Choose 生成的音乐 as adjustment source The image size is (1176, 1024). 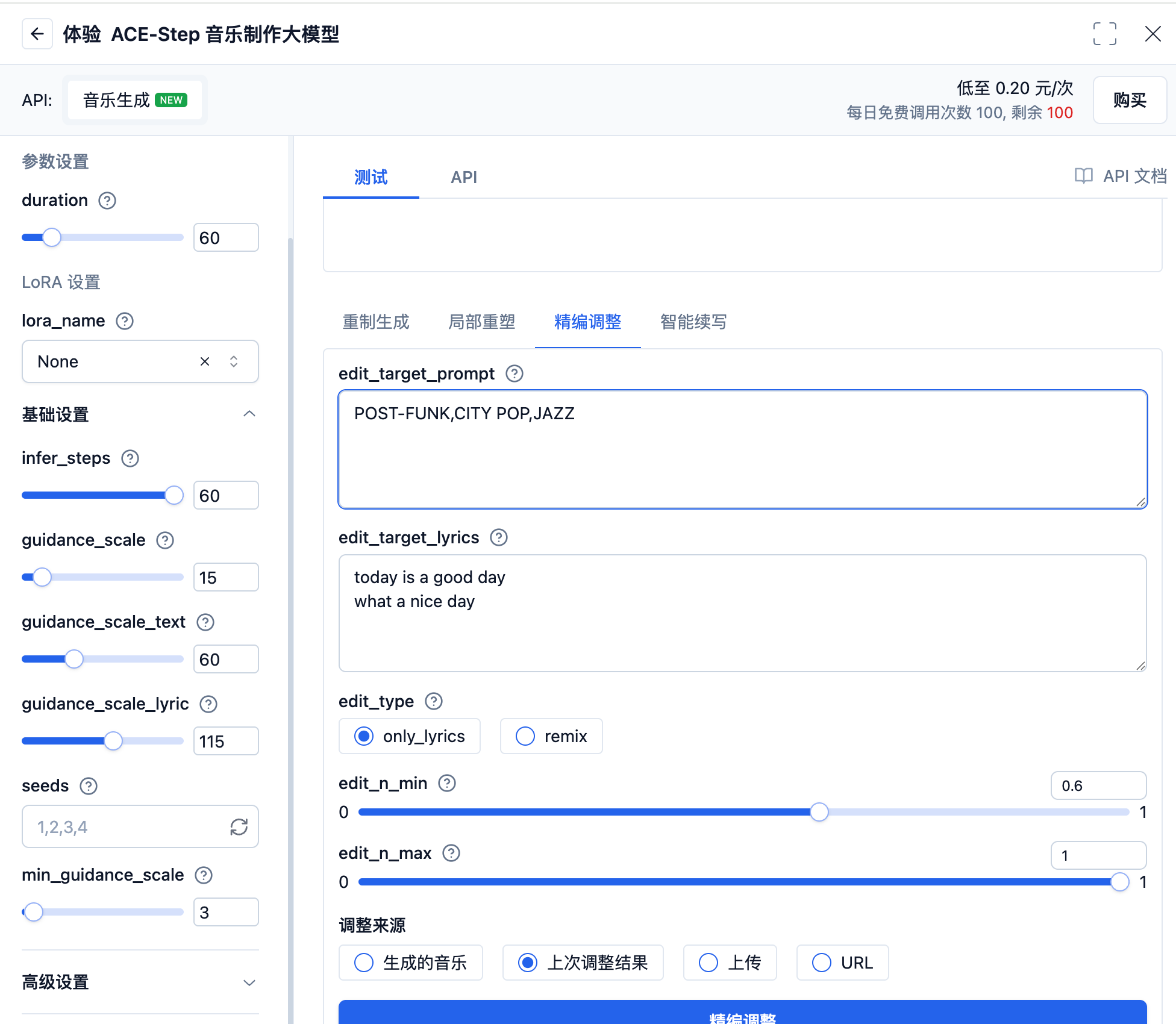click(364, 963)
